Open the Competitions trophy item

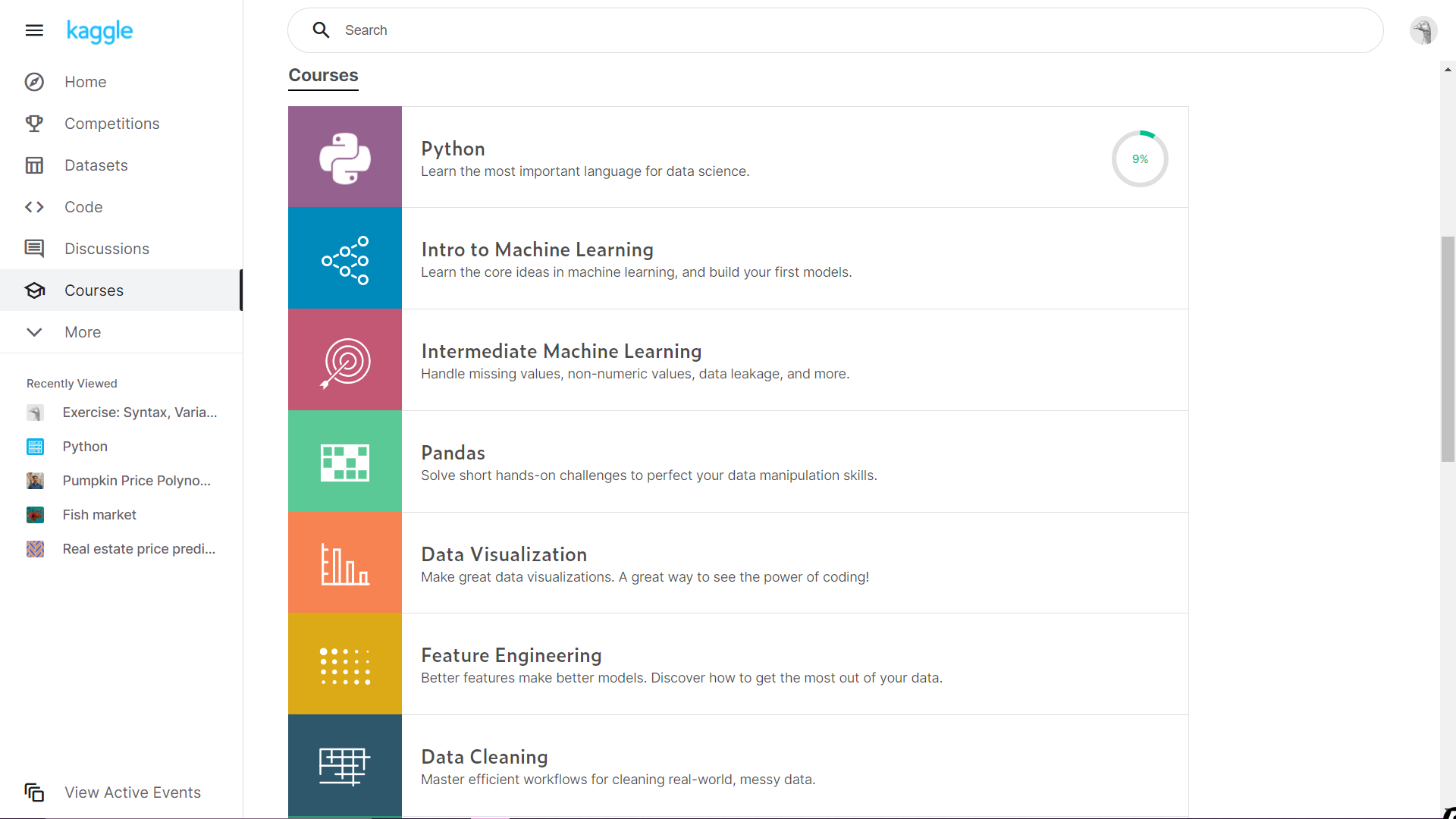[111, 124]
